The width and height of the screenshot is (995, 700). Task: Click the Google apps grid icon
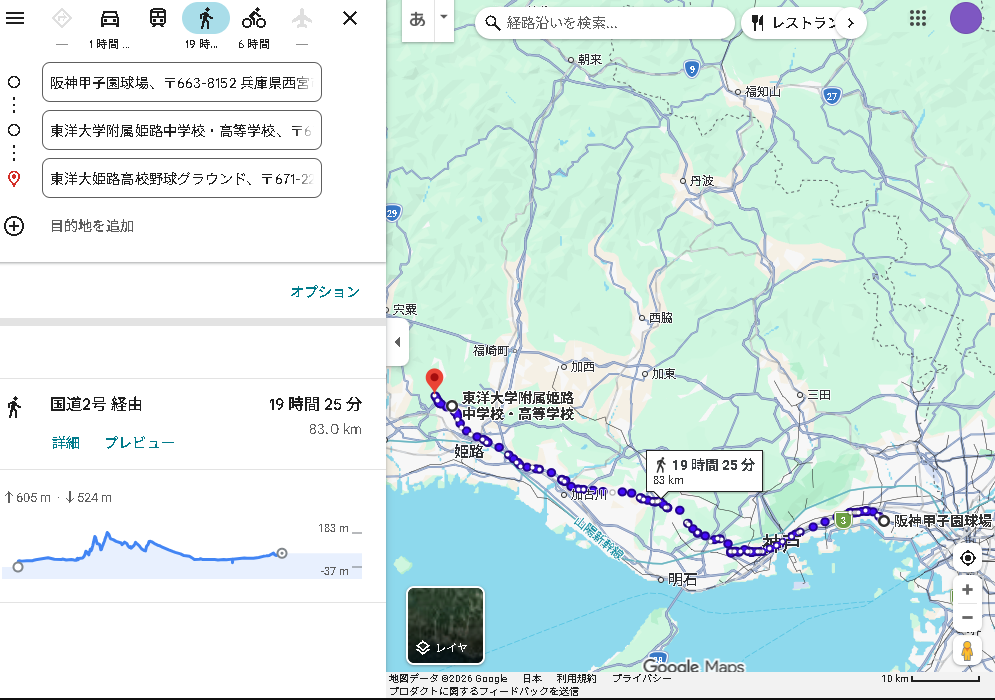[x=917, y=18]
